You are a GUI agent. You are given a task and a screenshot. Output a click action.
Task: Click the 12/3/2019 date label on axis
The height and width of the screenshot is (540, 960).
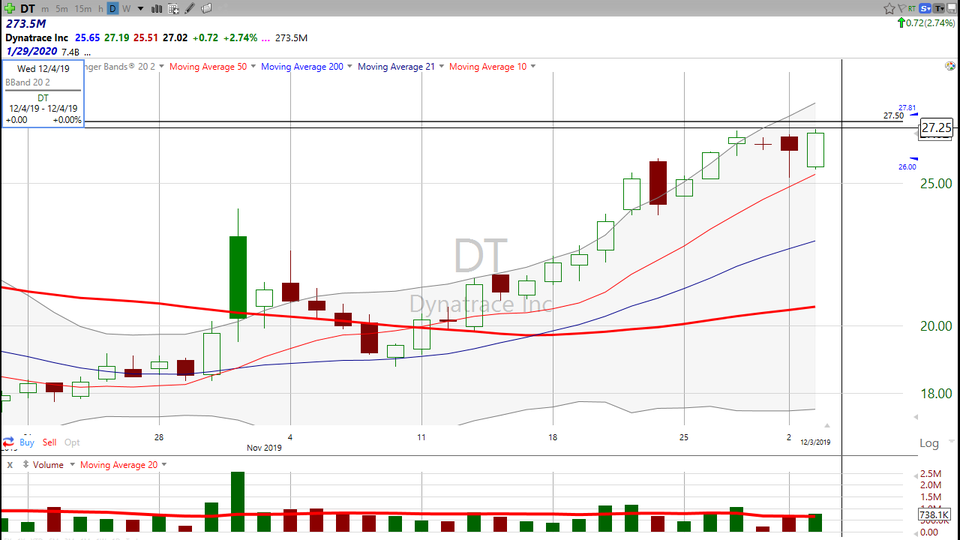point(816,442)
